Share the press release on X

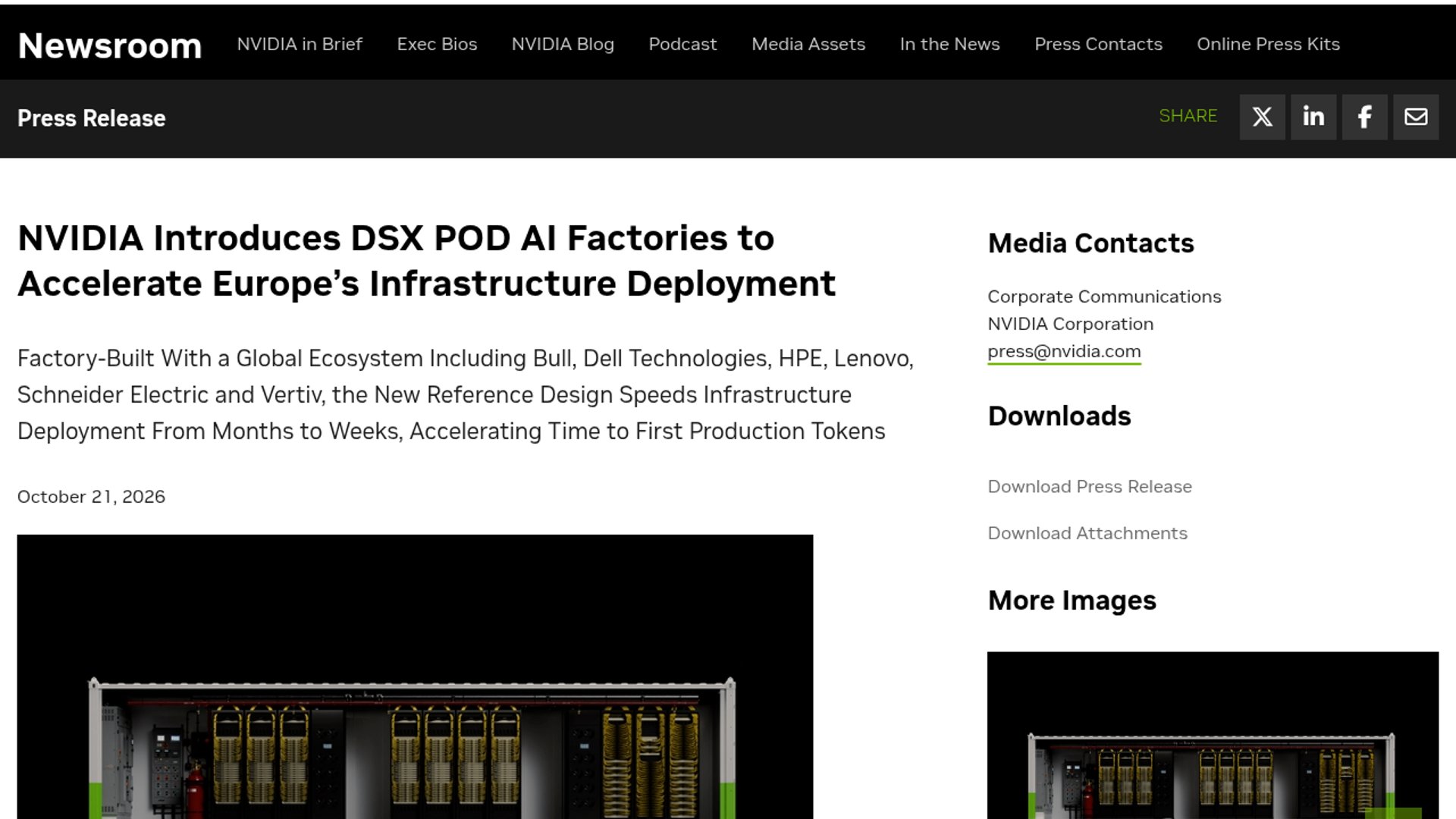pyautogui.click(x=1262, y=117)
